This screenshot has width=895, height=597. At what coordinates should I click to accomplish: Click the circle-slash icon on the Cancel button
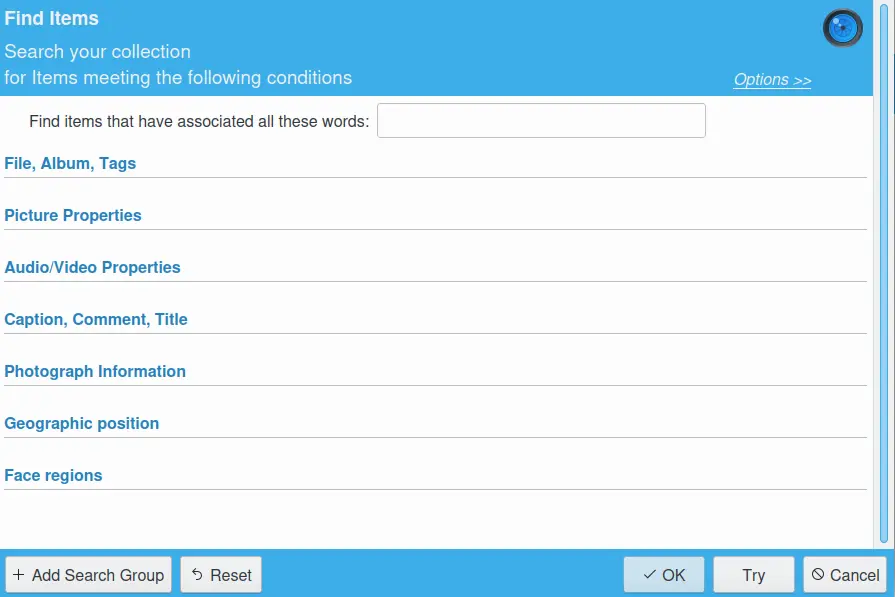(818, 575)
